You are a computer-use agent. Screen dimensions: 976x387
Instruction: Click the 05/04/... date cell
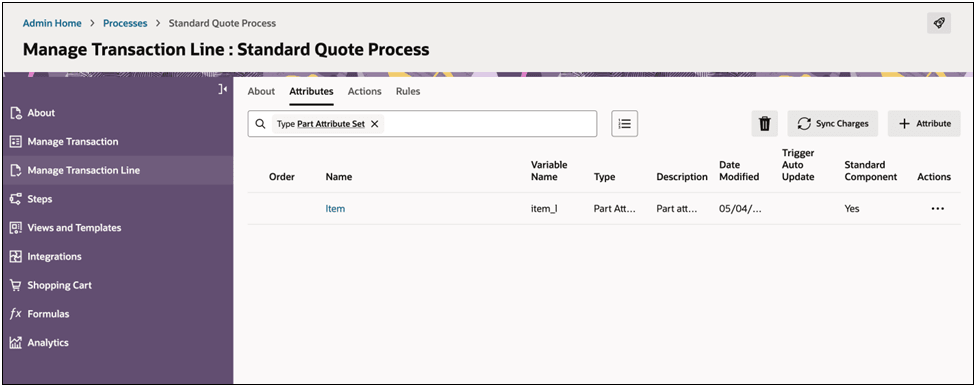(740, 208)
